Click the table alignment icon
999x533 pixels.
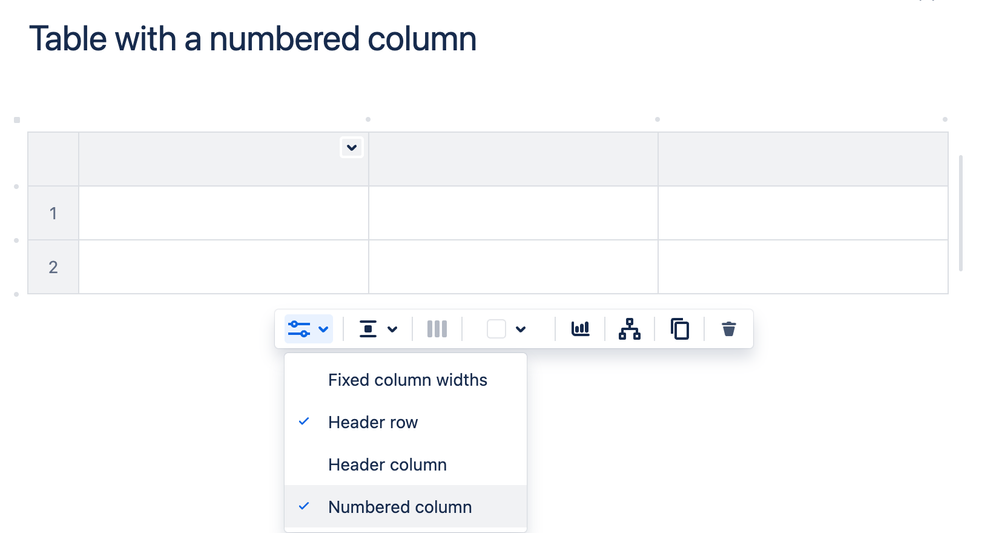368,329
